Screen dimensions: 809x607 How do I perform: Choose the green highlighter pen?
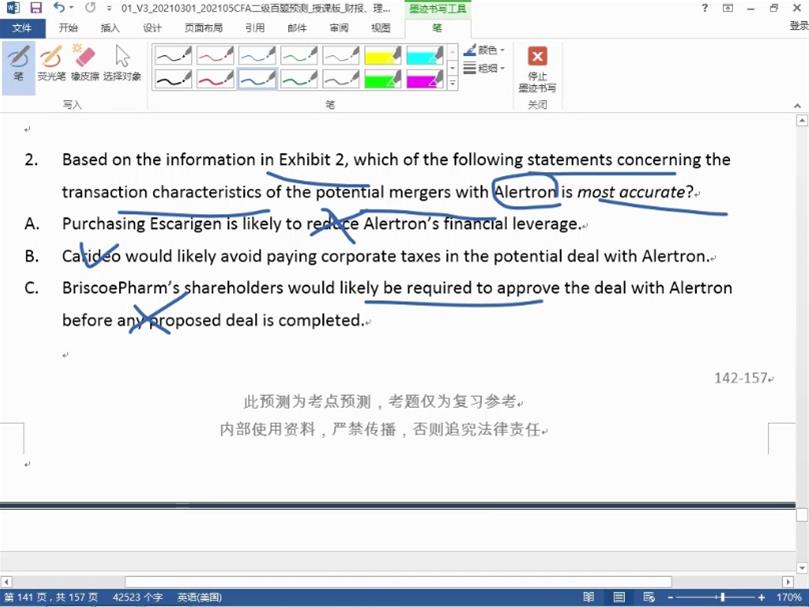(x=382, y=79)
